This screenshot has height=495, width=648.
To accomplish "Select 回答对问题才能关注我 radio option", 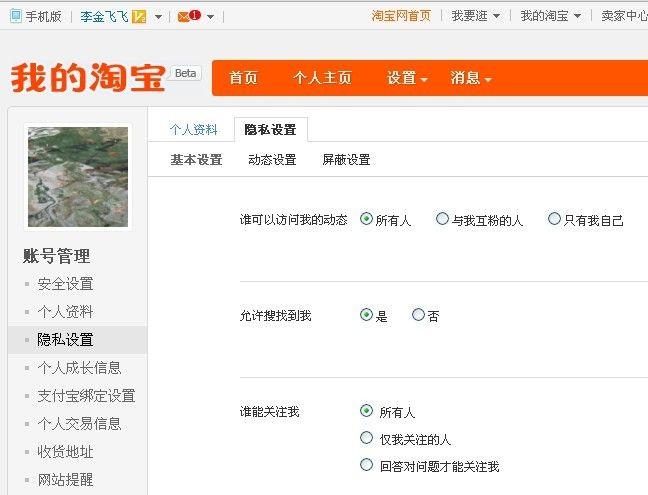I will pyautogui.click(x=366, y=464).
